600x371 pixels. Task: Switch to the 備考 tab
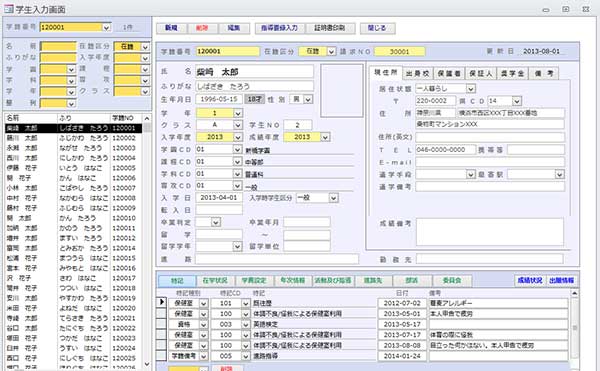(543, 73)
